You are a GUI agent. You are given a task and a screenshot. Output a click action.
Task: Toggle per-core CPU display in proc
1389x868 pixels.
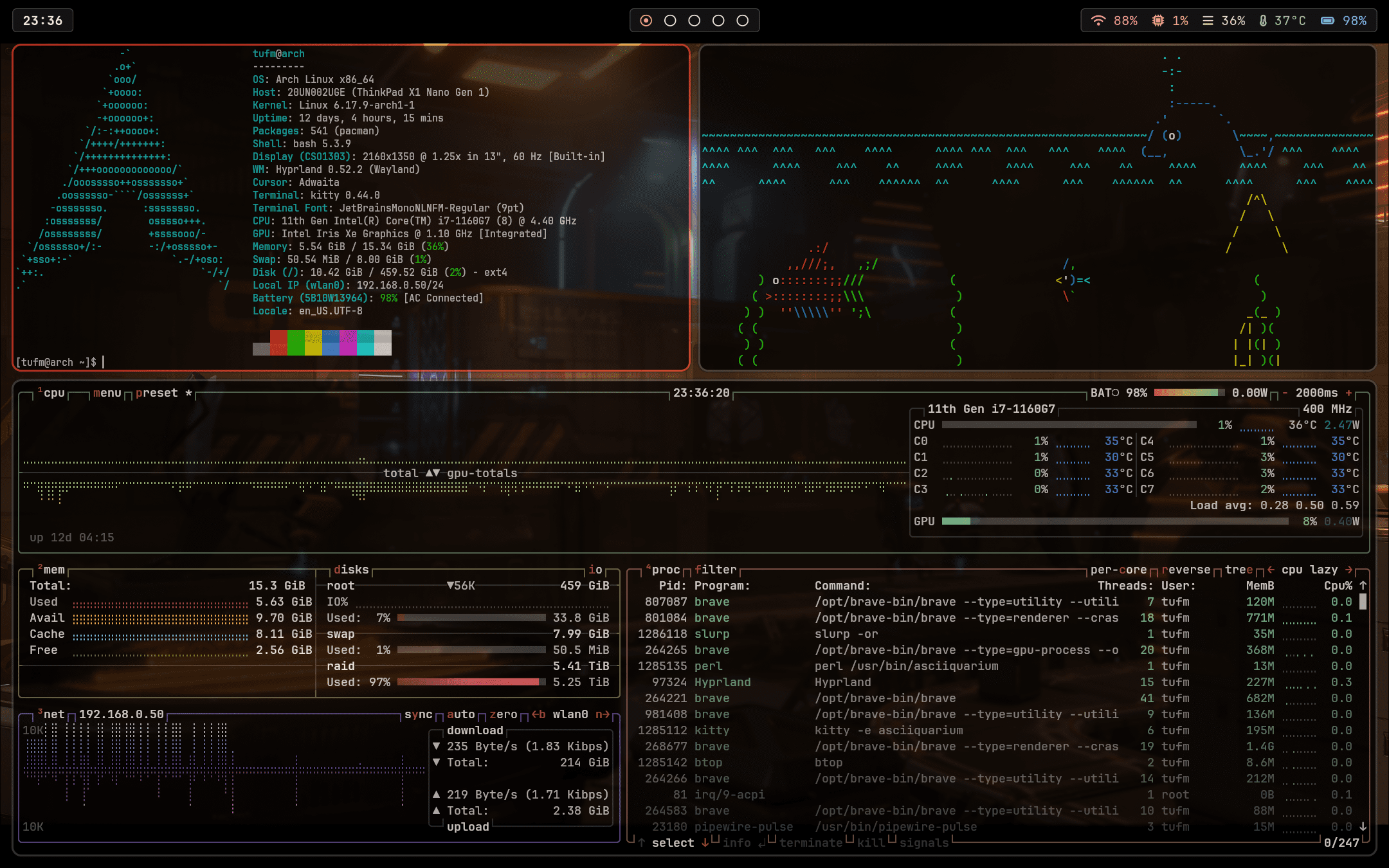tap(1118, 570)
